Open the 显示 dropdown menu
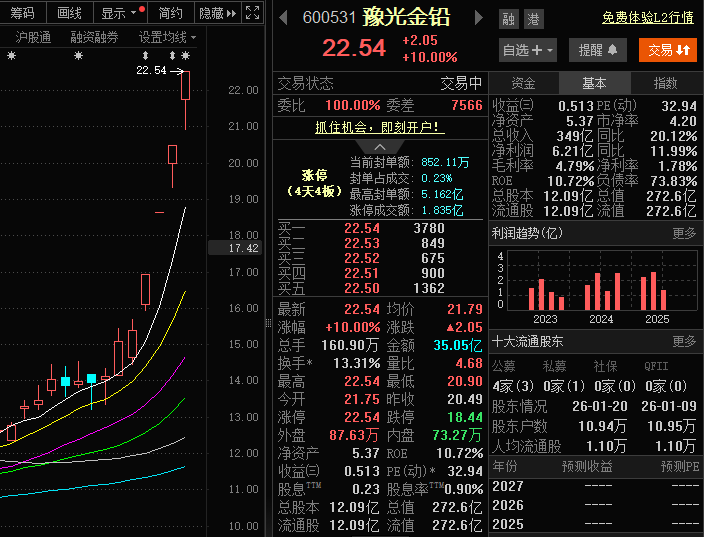The height and width of the screenshot is (537, 704). click(119, 13)
